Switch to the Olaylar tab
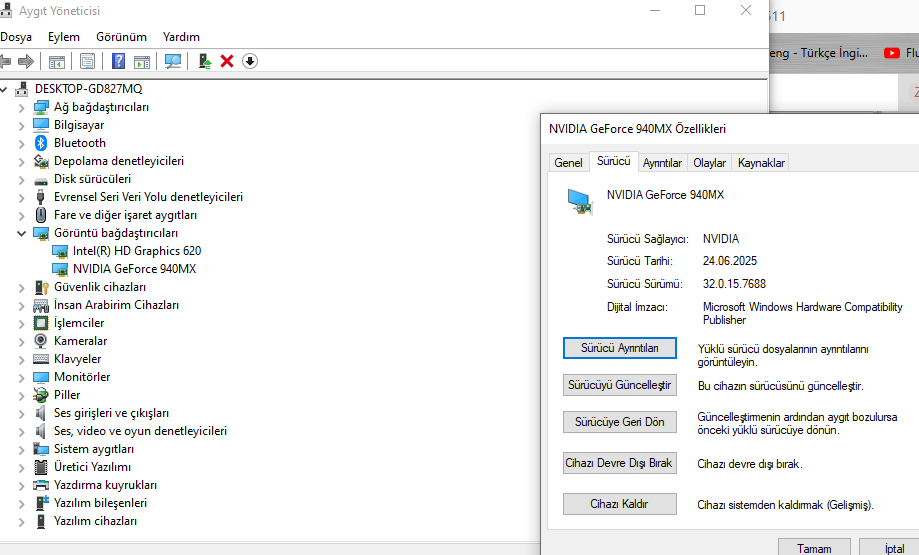 click(x=710, y=163)
